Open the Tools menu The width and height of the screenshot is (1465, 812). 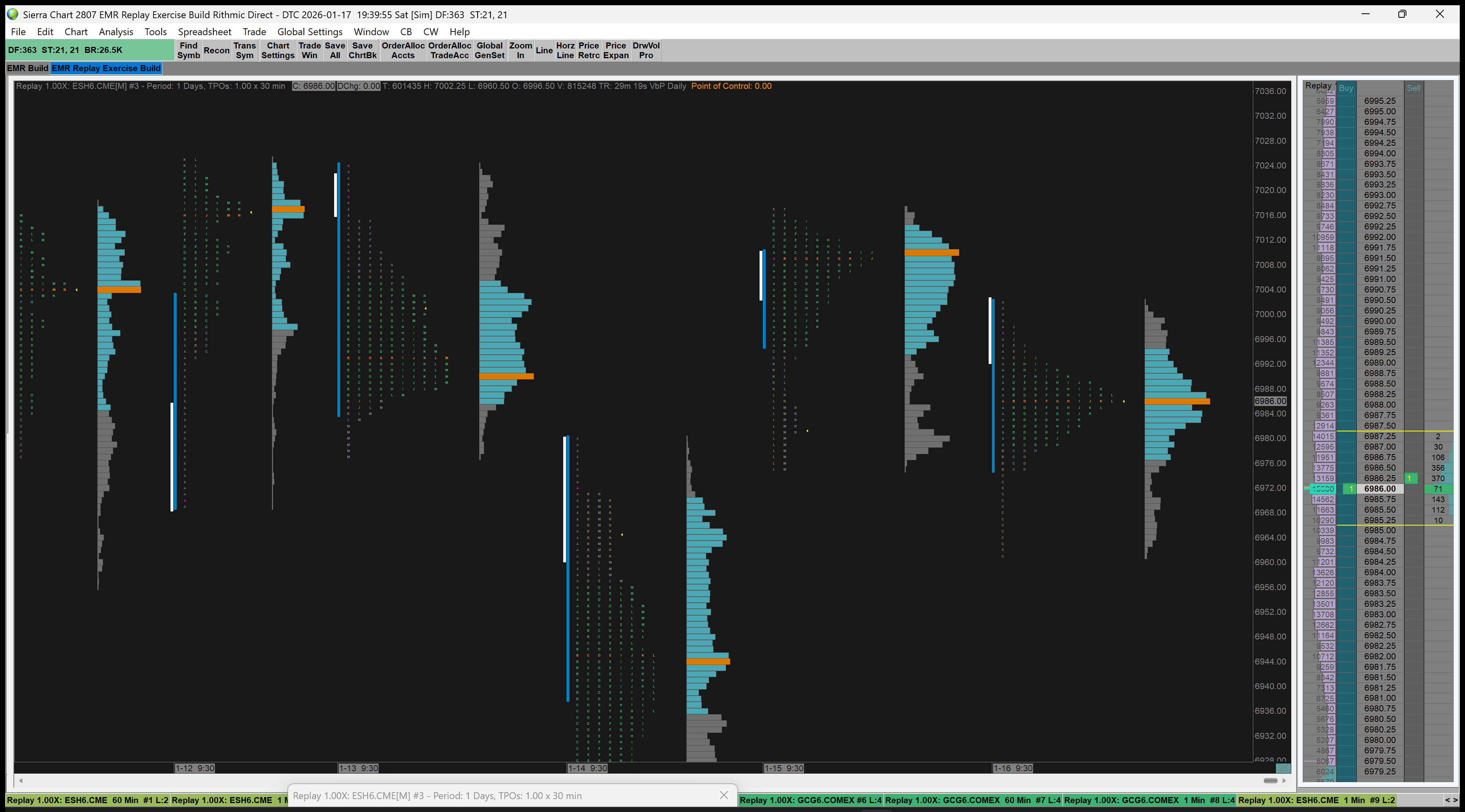coord(155,32)
